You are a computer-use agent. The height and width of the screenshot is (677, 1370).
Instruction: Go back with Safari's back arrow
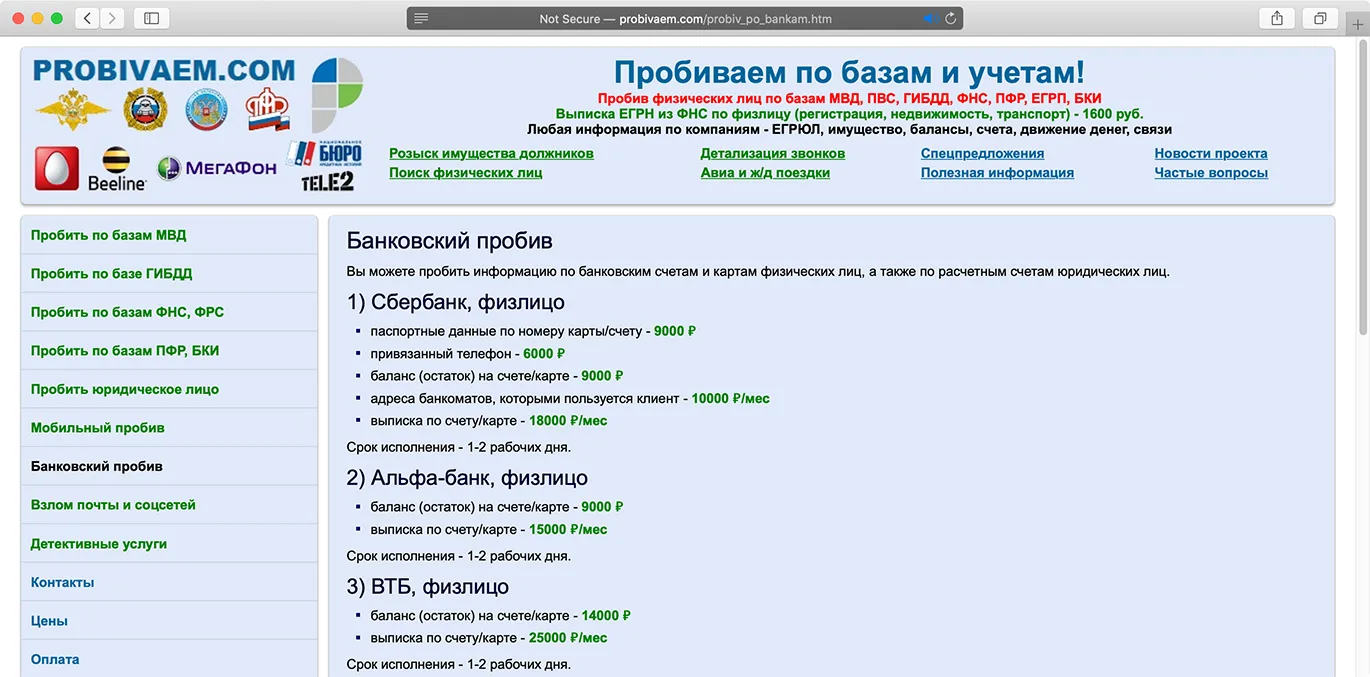click(x=87, y=18)
